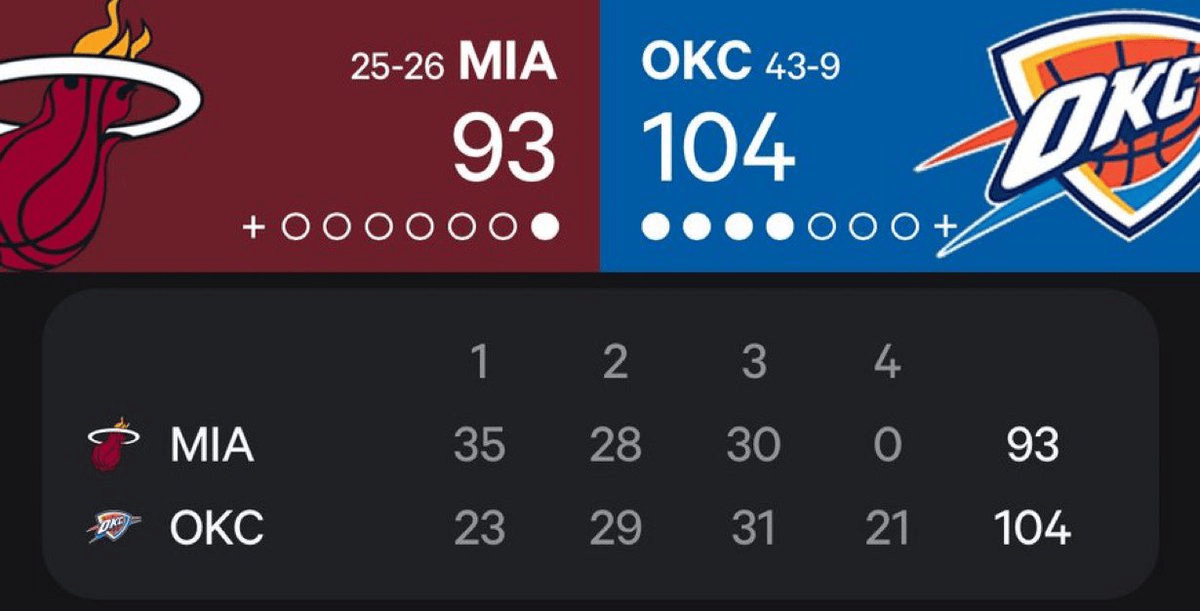Toggle OKC's last empty indicator dot

(x=905, y=227)
